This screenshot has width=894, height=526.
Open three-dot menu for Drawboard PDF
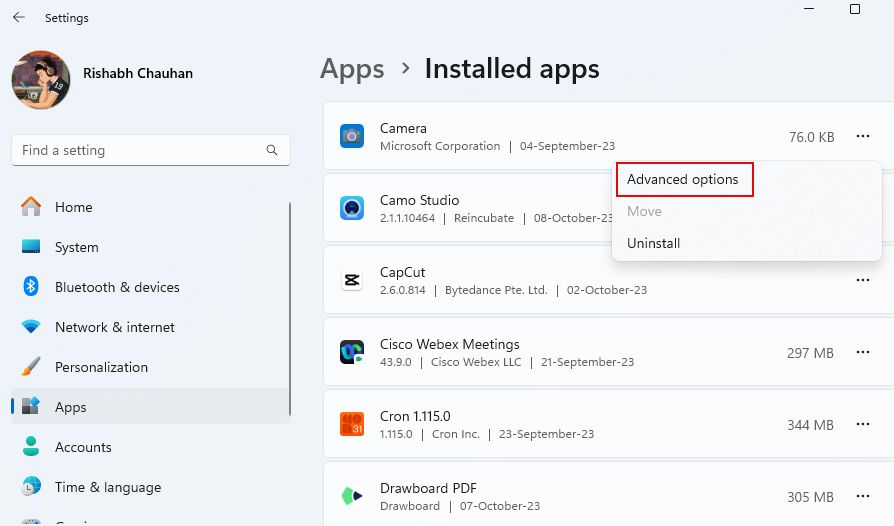tap(863, 497)
